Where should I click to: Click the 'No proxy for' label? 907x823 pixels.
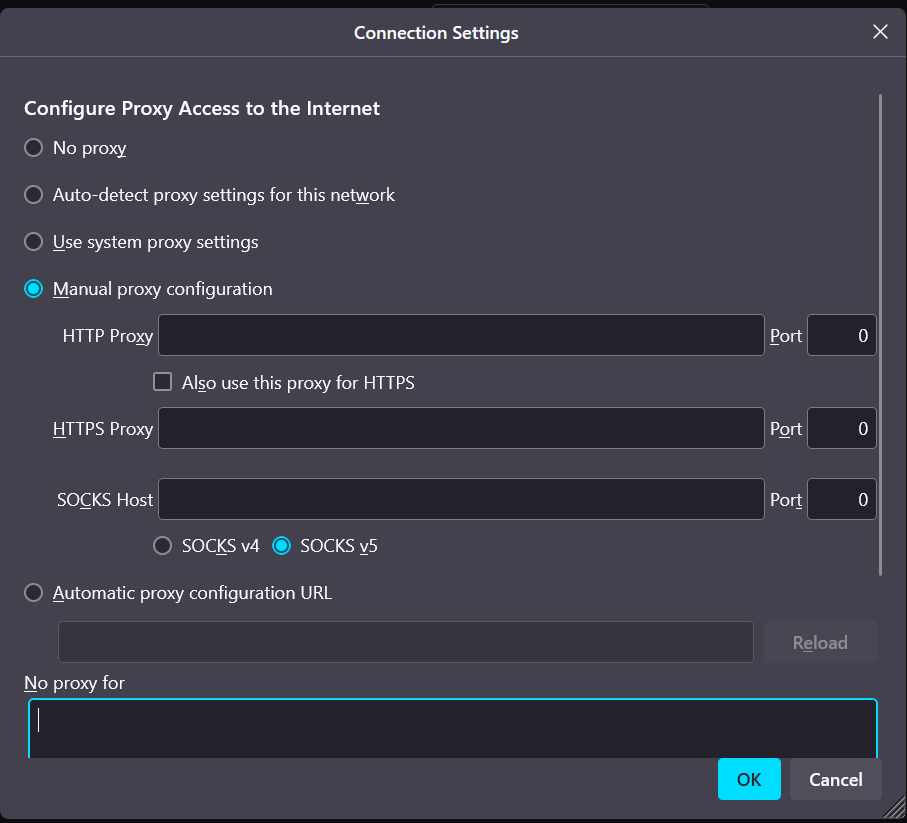point(74,683)
